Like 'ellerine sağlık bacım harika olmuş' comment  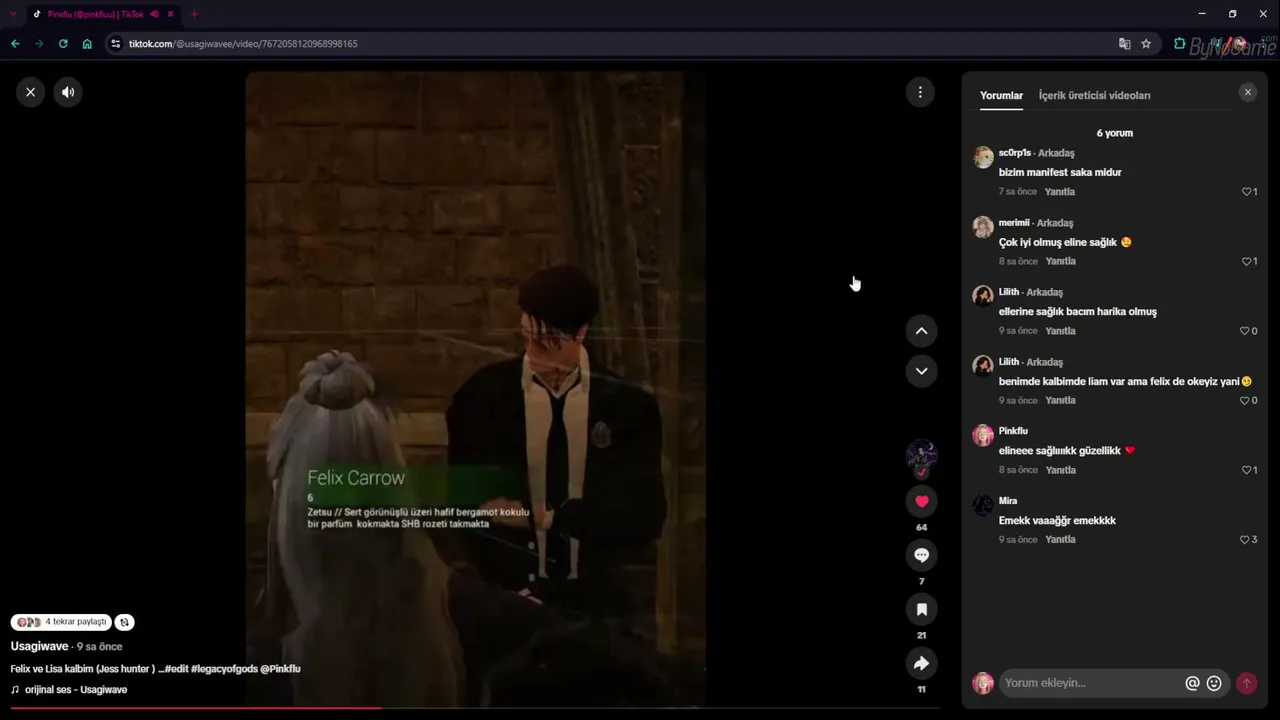point(1245,331)
